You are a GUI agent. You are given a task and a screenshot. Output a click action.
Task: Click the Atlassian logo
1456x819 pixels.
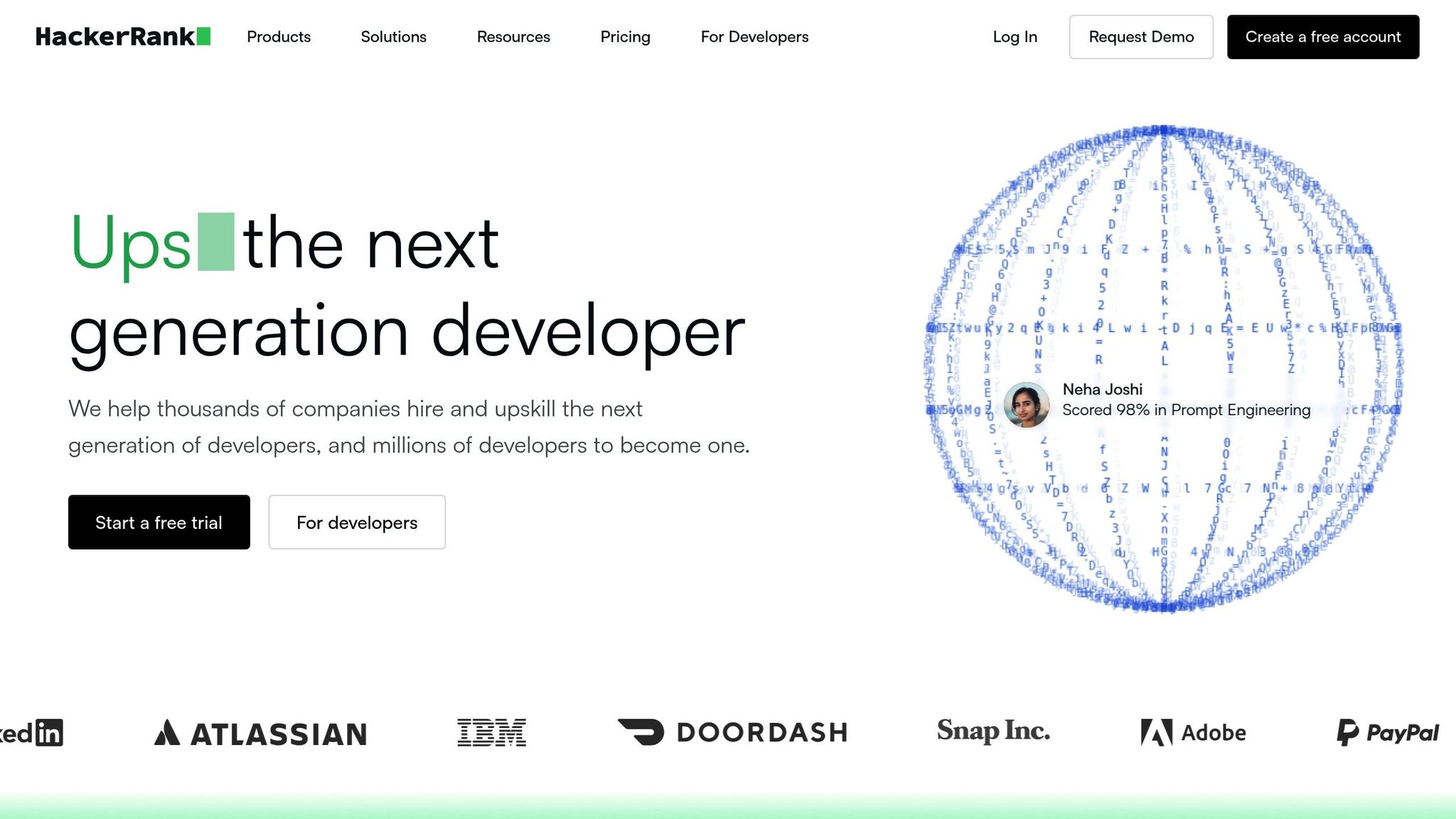261,734
